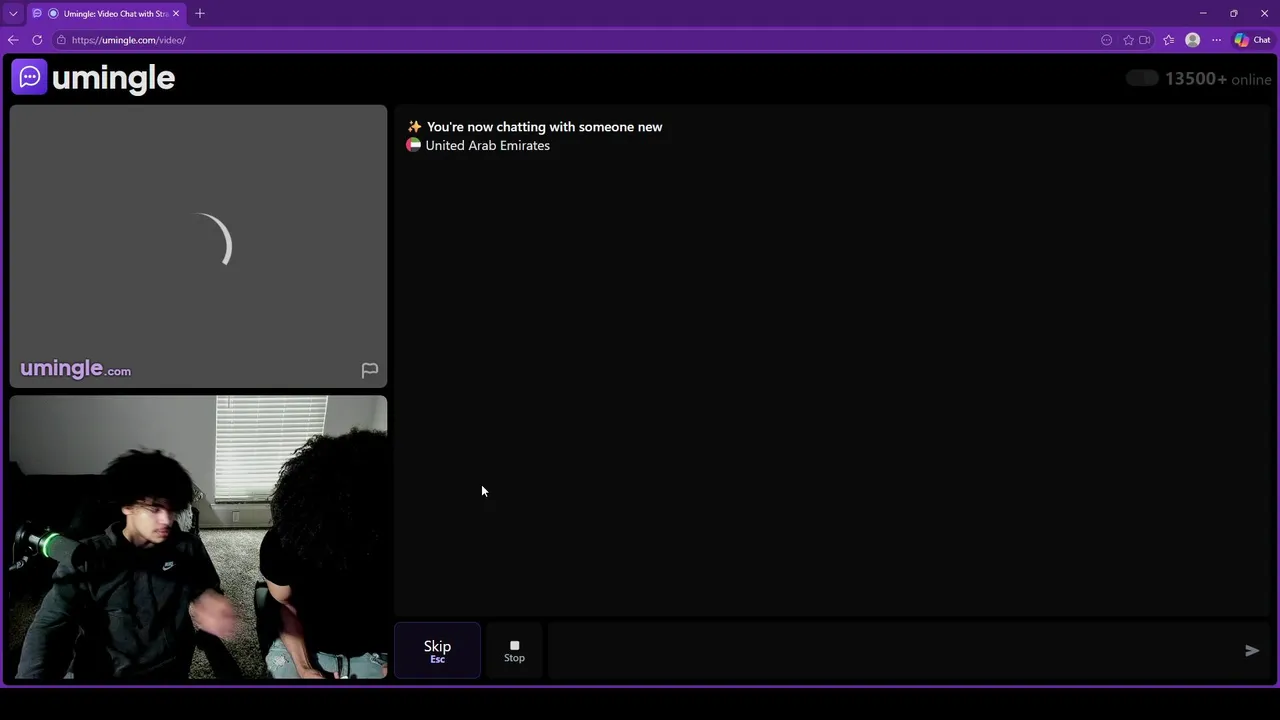
Task: Open the favorites list icon
Action: pos(1168,40)
